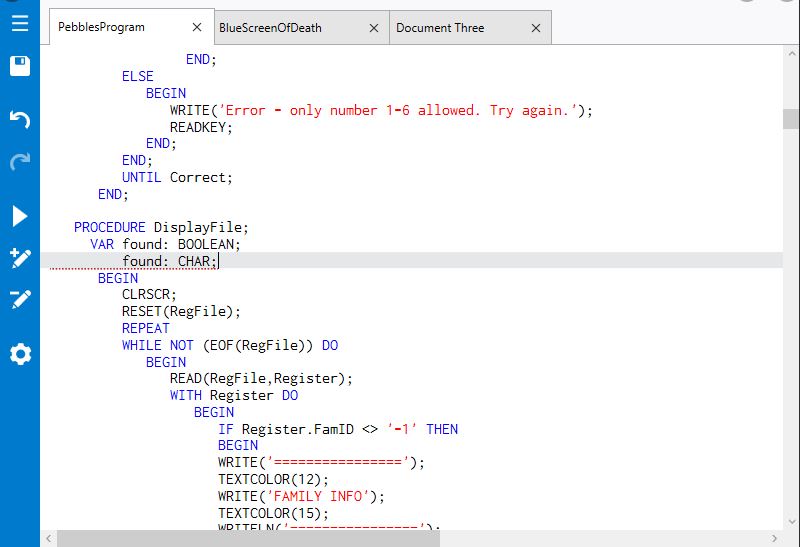The height and width of the screenshot is (547, 800).
Task: Click the 'REPEAT' keyword
Action: pyautogui.click(x=145, y=328)
